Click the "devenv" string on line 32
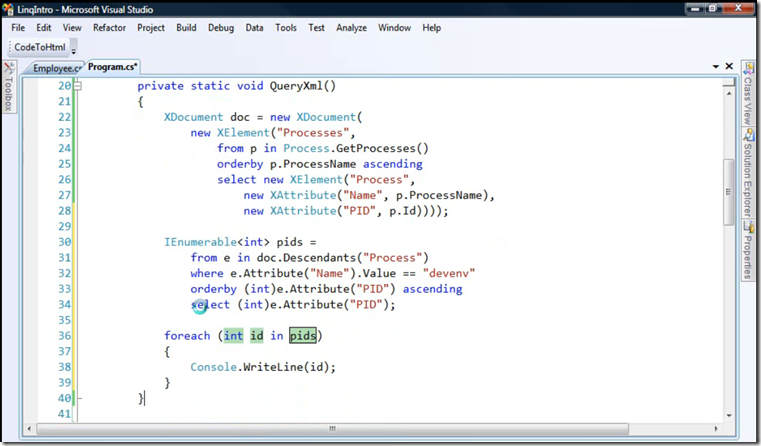The height and width of the screenshot is (446, 761). (449, 273)
